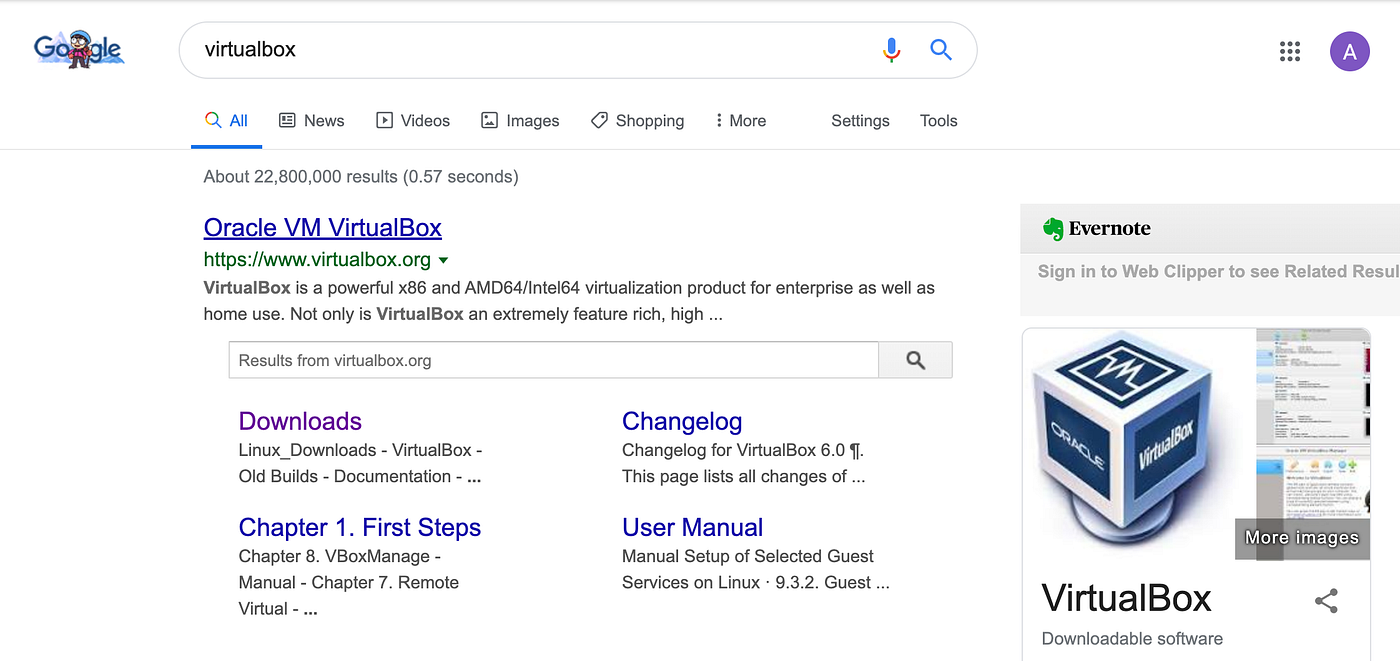Open the Changelog sitelink
Screen dimensions: 1400x661
point(682,421)
